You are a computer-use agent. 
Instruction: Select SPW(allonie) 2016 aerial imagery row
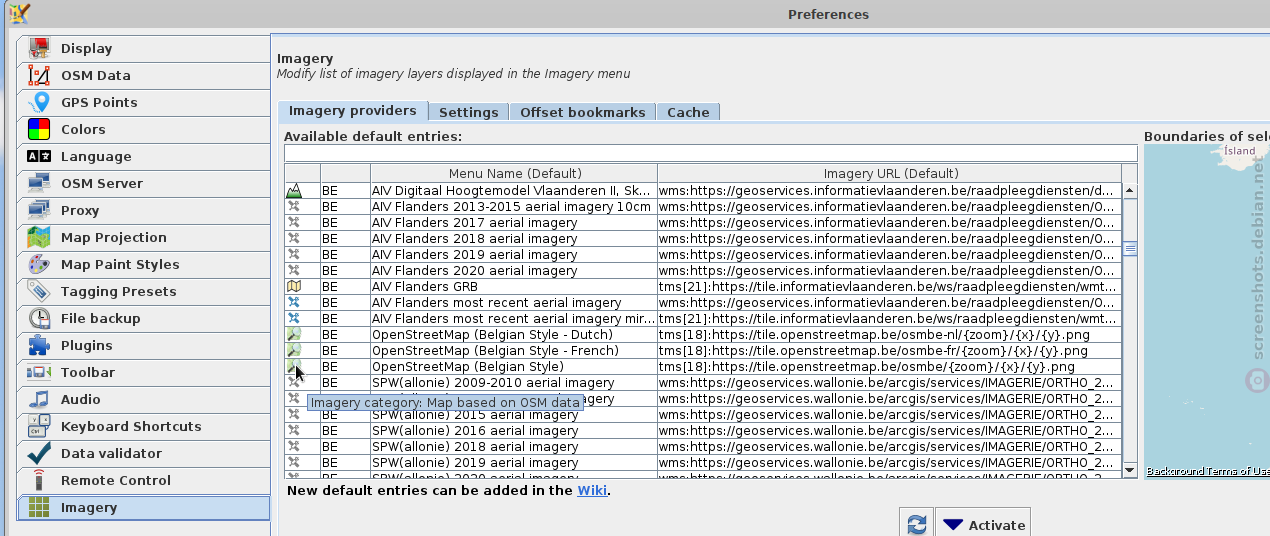[x=703, y=430]
